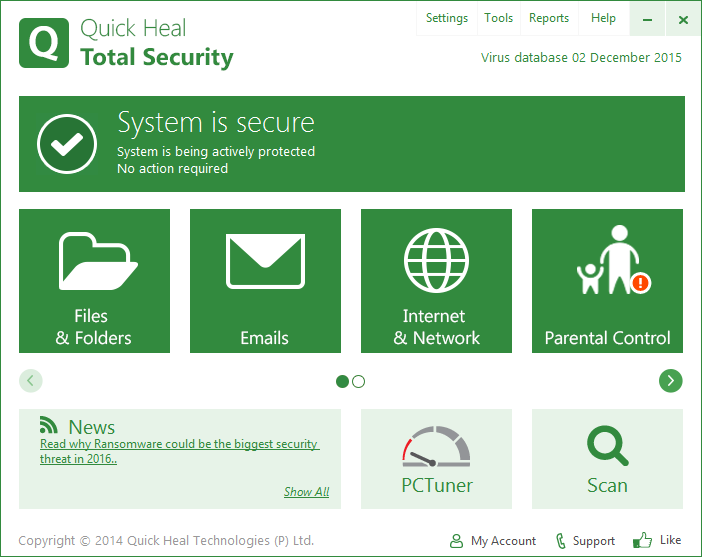The height and width of the screenshot is (557, 702).
Task: Click the thumbs-up Like icon
Action: coord(643,540)
